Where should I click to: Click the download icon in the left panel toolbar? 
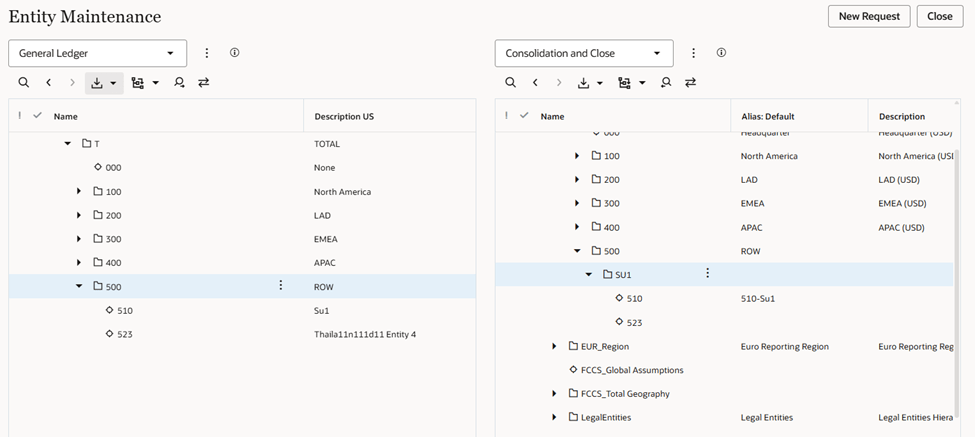[x=97, y=83]
